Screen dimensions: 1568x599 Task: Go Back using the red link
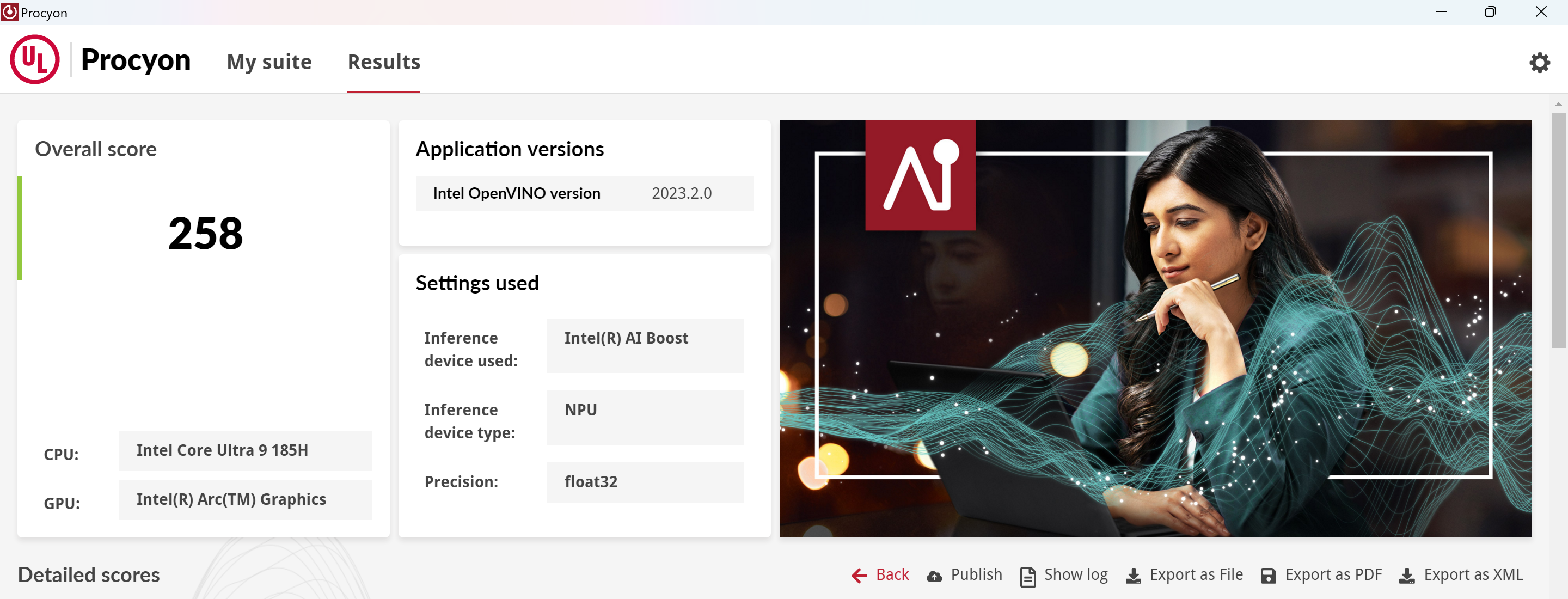click(892, 574)
